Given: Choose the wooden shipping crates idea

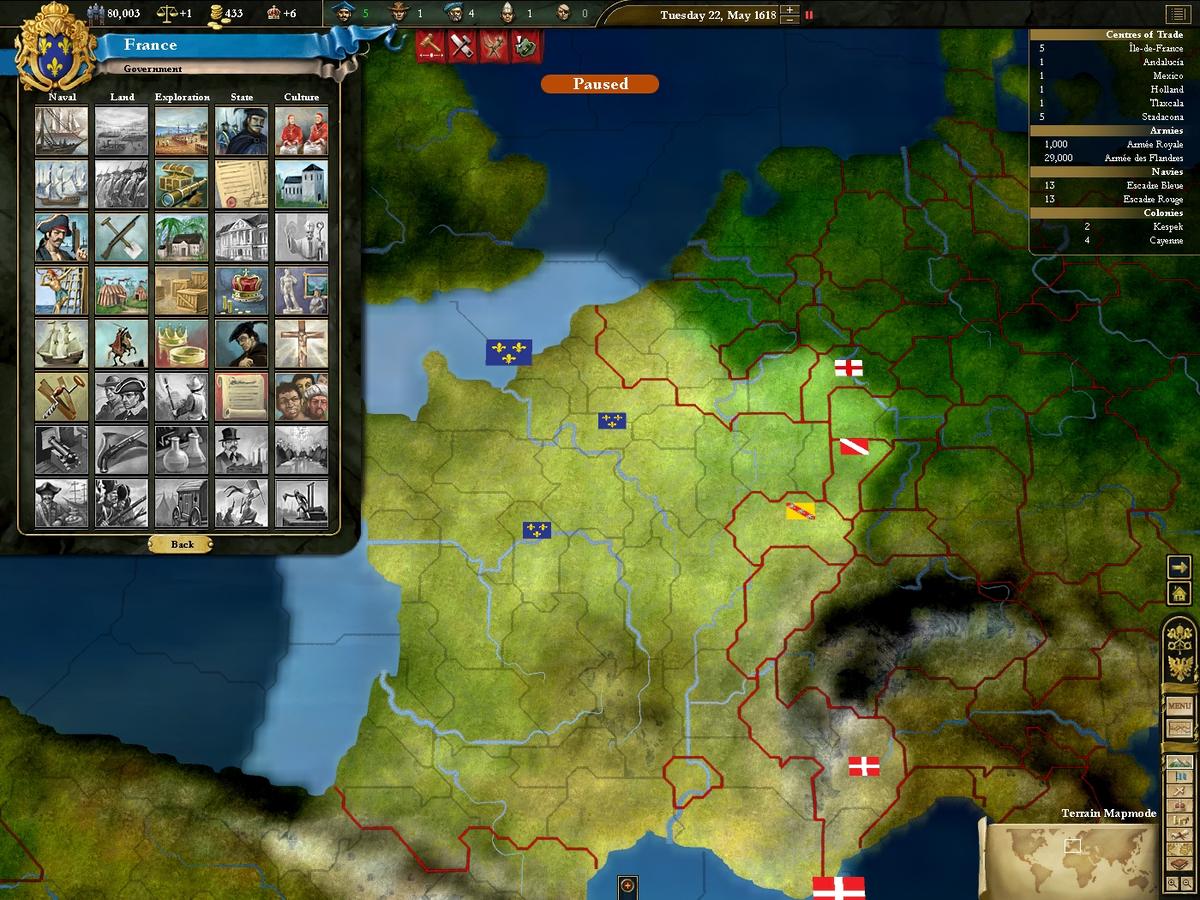Looking at the screenshot, I should [x=182, y=290].
